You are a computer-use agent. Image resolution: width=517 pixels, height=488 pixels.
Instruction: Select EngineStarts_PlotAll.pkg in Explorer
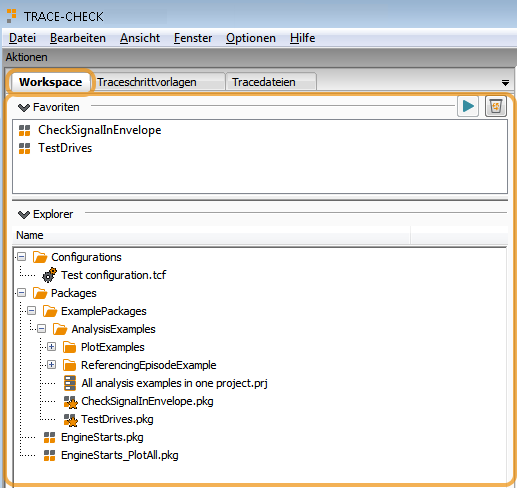[x=120, y=455]
